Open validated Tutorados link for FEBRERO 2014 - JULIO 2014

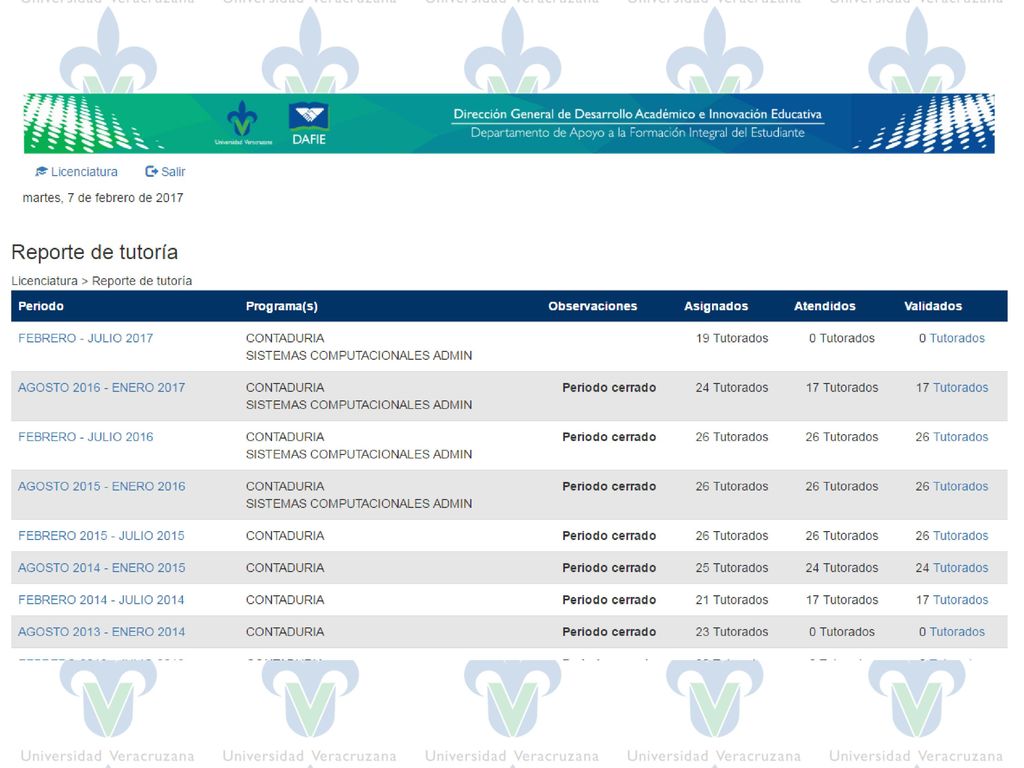(960, 600)
